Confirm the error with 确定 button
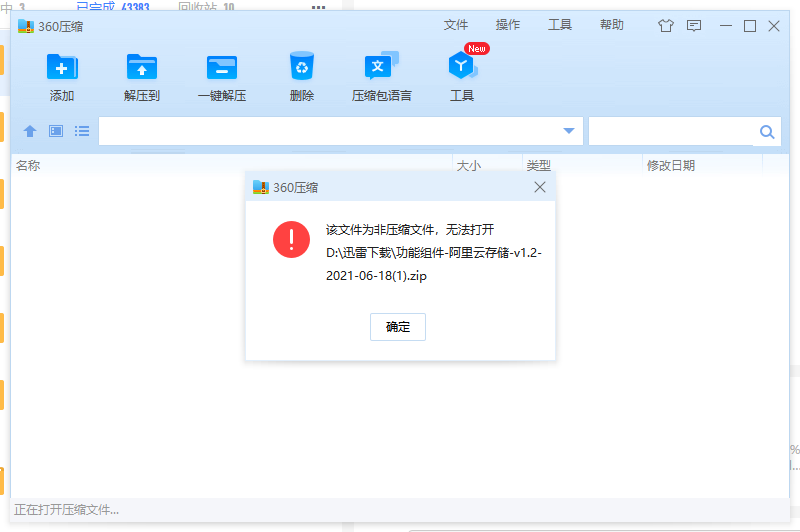The width and height of the screenshot is (800, 532). (x=398, y=327)
